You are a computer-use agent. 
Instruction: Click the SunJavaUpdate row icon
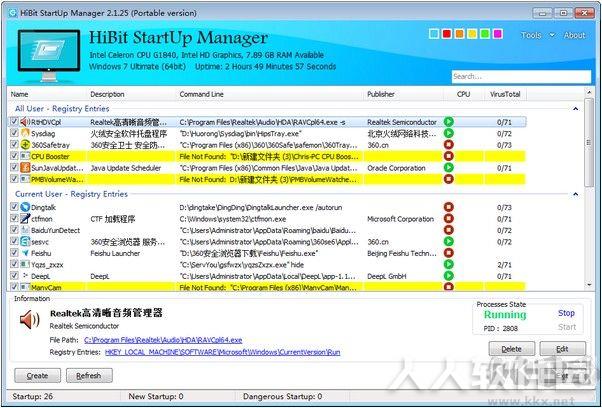(x=25, y=168)
